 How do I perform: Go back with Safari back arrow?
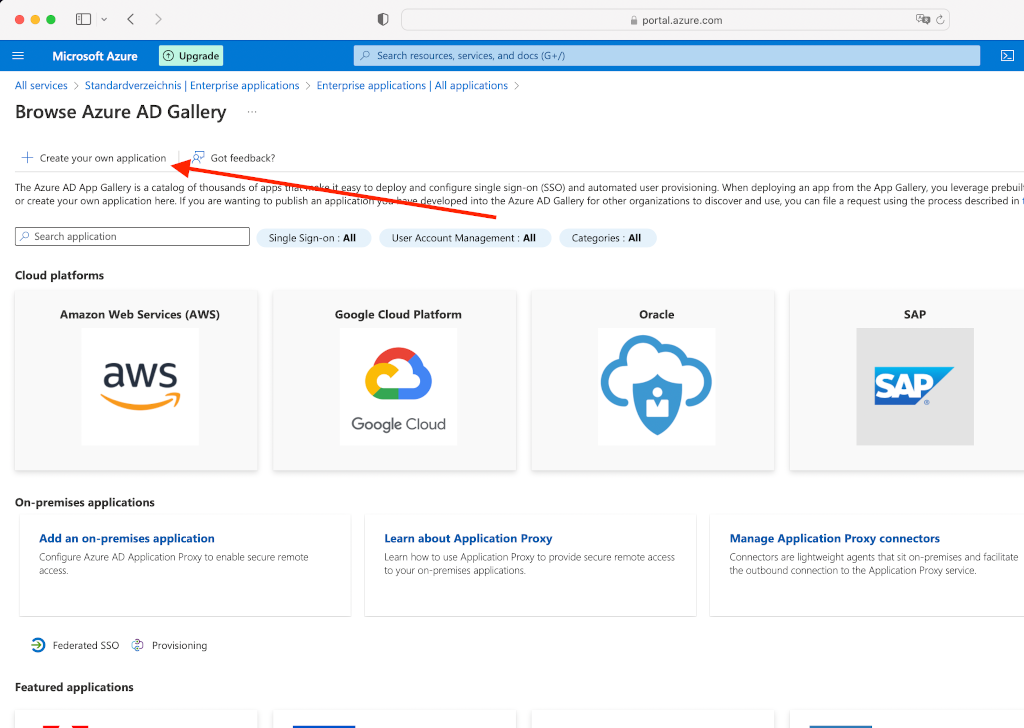(131, 19)
